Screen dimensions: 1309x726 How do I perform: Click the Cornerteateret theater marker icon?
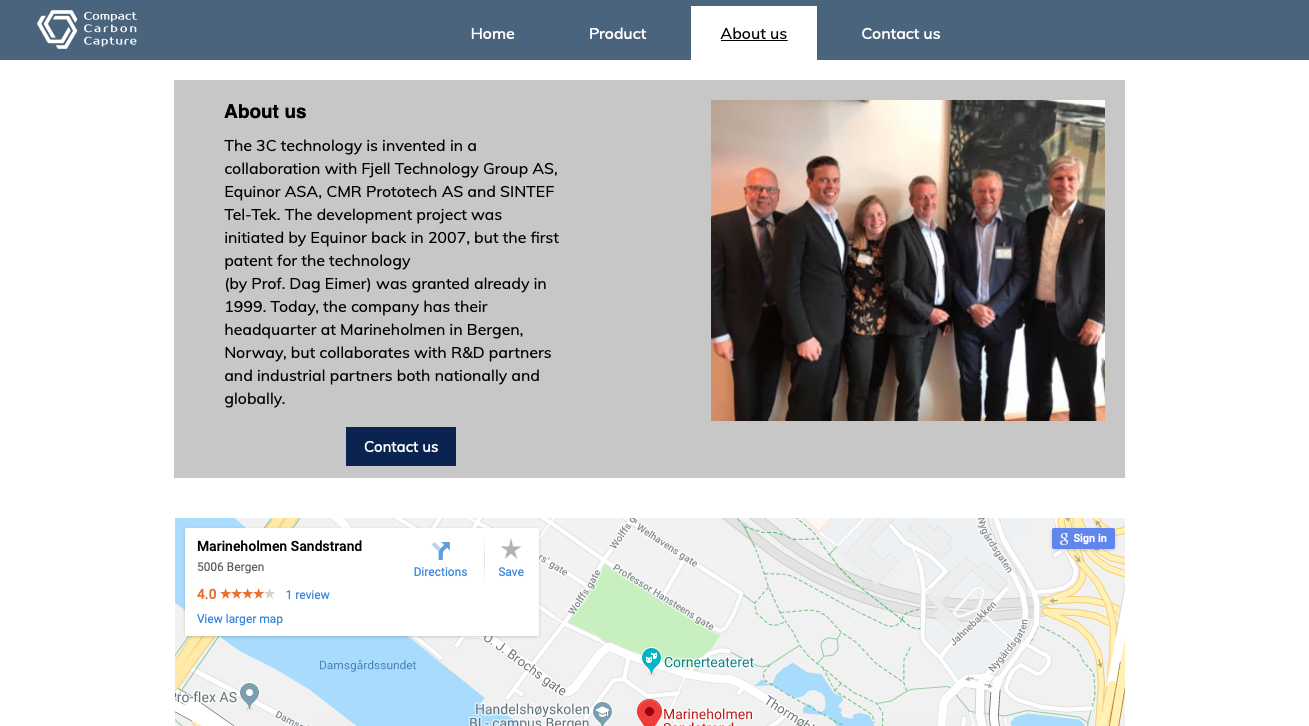652,660
